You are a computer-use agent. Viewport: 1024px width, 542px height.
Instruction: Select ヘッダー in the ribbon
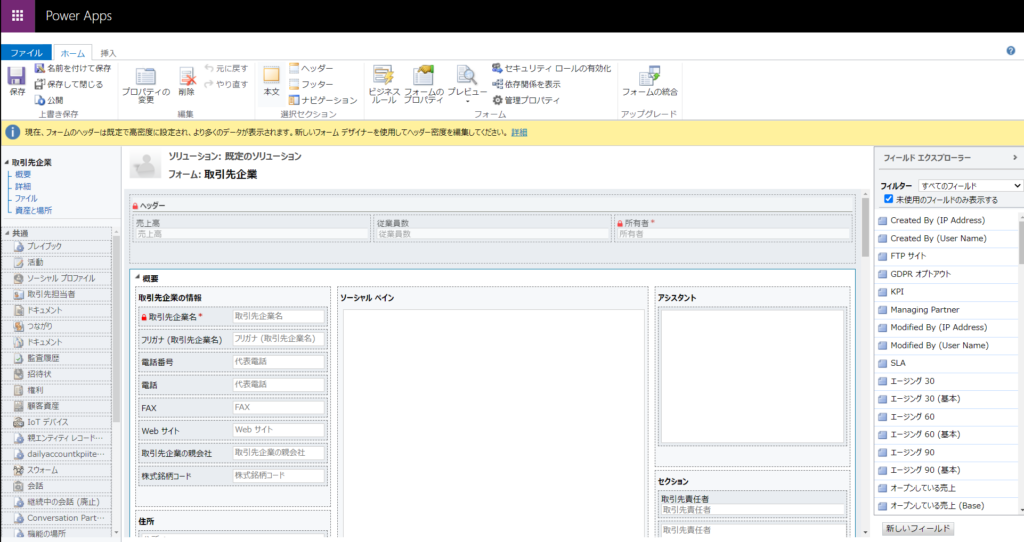coord(311,68)
